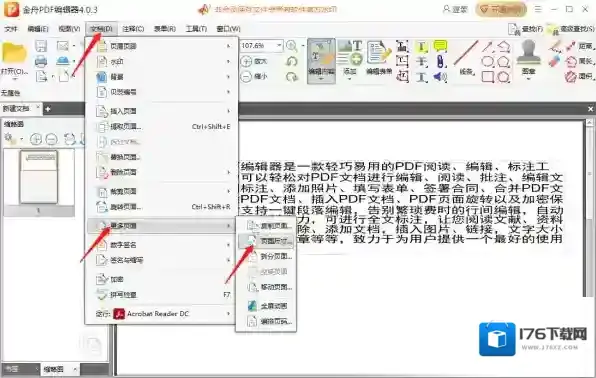Screen dimensions: 596x378
Task: Open the 107.6% zoom level dropdown
Action: [279, 46]
